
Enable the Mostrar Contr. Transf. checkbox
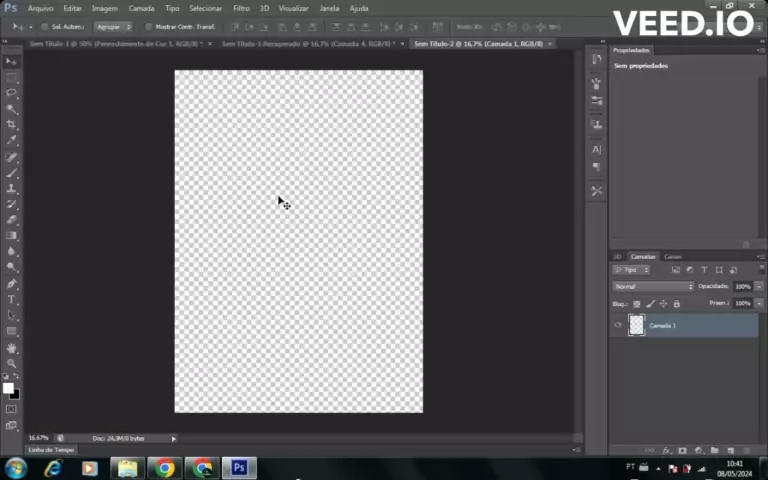click(149, 27)
